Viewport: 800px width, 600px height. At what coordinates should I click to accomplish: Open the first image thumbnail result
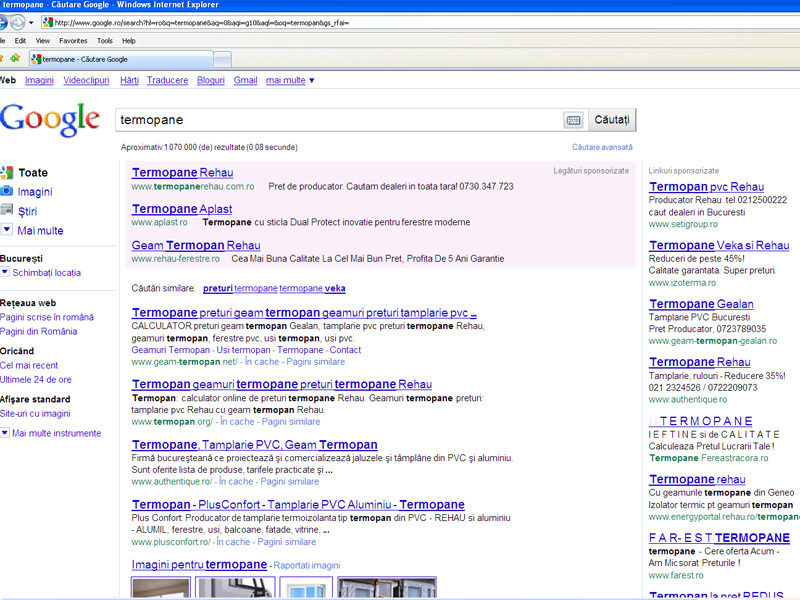pyautogui.click(x=161, y=588)
